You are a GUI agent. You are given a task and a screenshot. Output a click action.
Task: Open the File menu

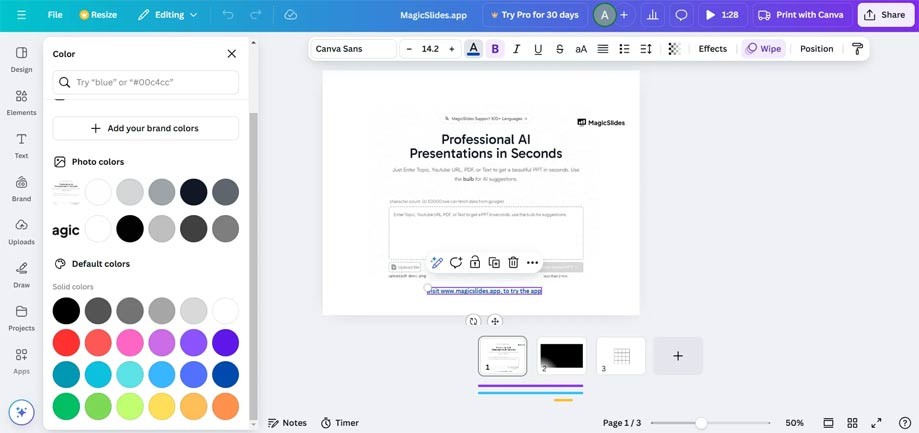(x=55, y=15)
